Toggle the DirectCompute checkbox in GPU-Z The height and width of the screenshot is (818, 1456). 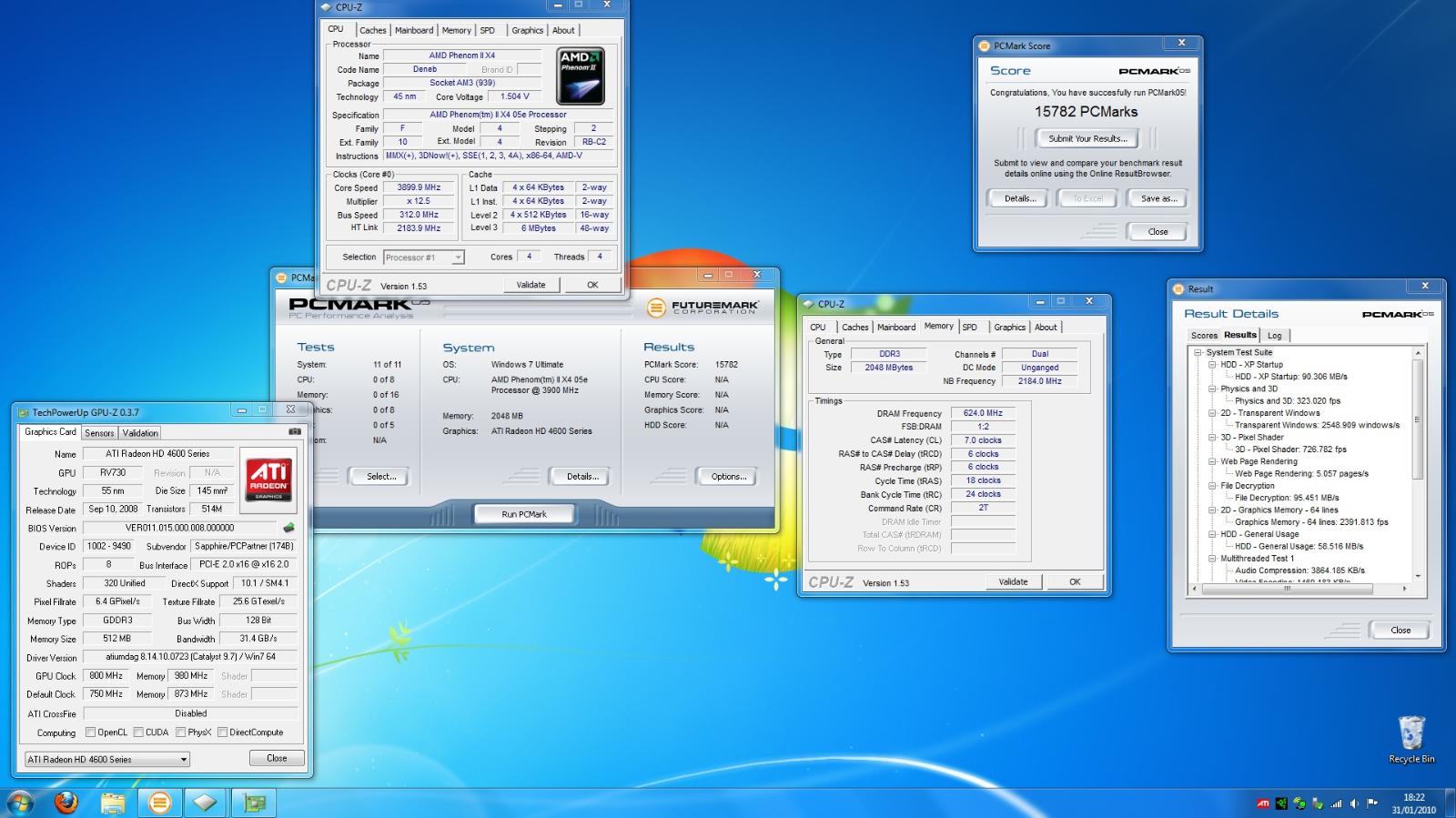coord(223,732)
